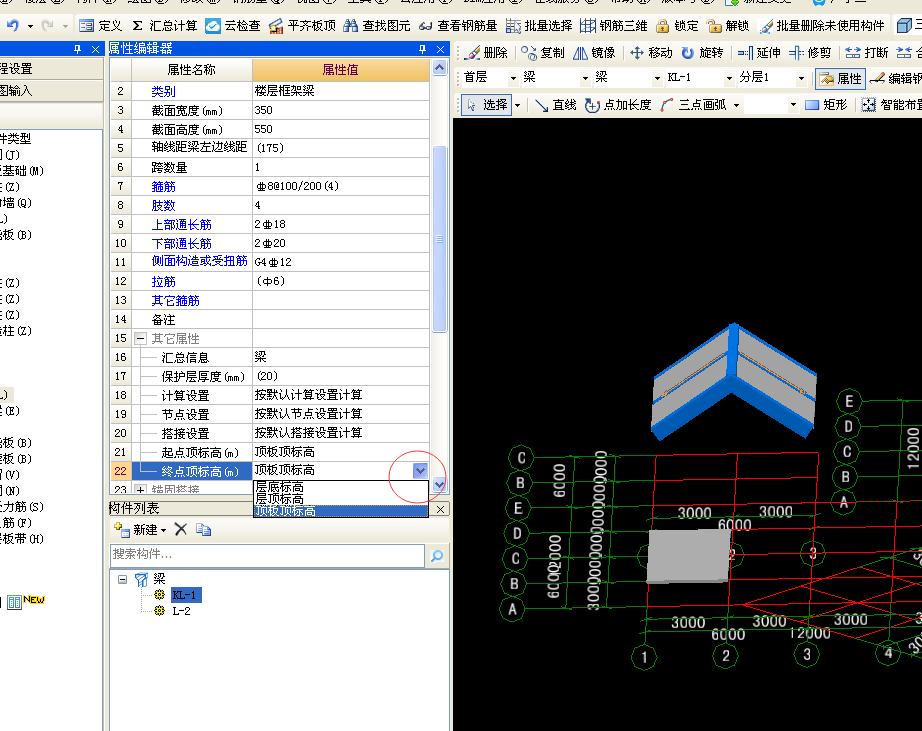Pin the 属性编辑器 panel
Screen dimensions: 922x731
[422, 49]
